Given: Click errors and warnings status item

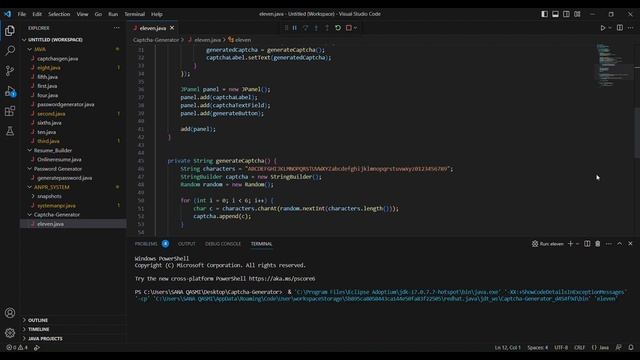Looking at the screenshot, I should [x=17, y=347].
